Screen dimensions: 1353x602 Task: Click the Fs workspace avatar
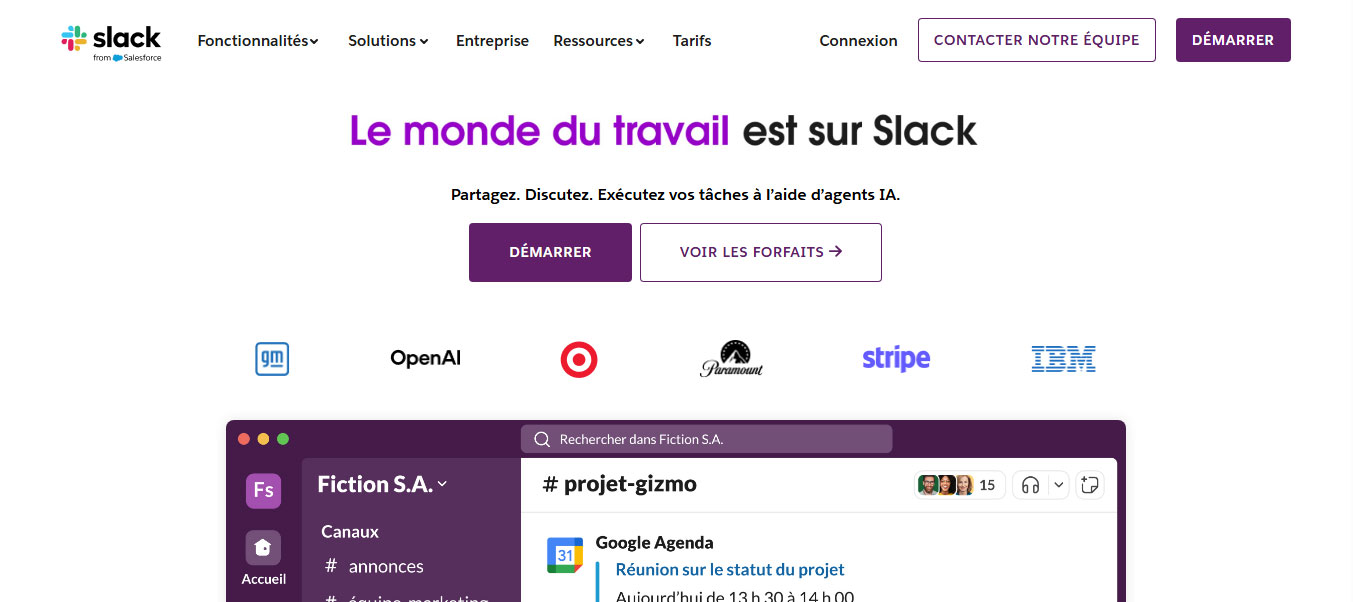[264, 490]
